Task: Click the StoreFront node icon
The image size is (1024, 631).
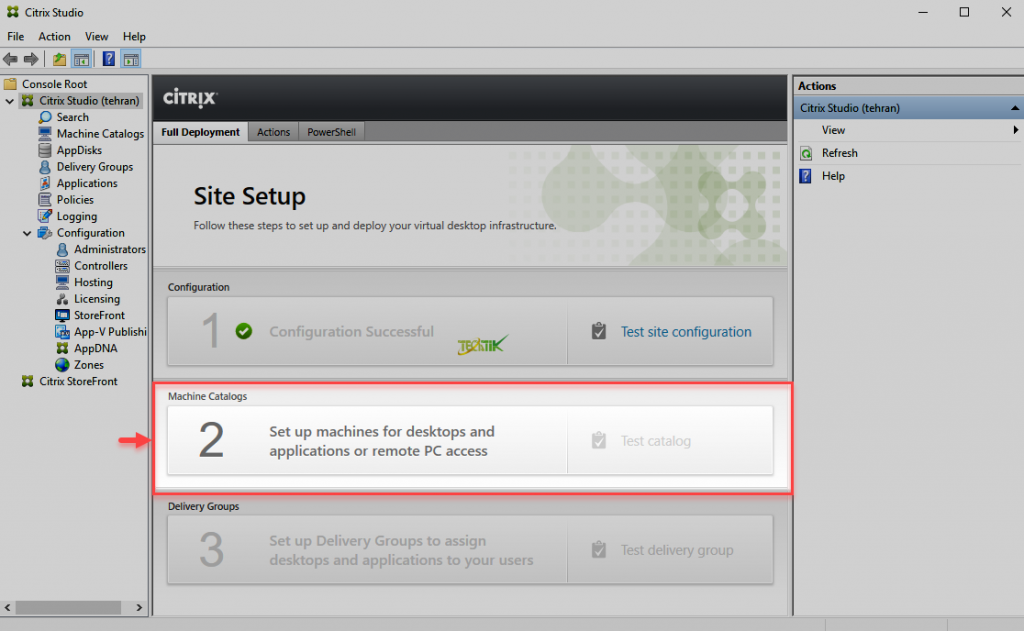Action: [63, 315]
